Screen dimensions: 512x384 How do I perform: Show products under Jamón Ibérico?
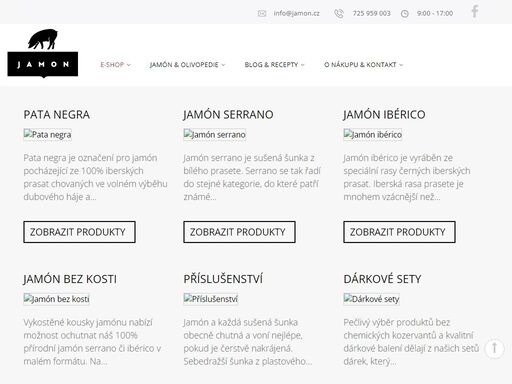click(x=399, y=232)
